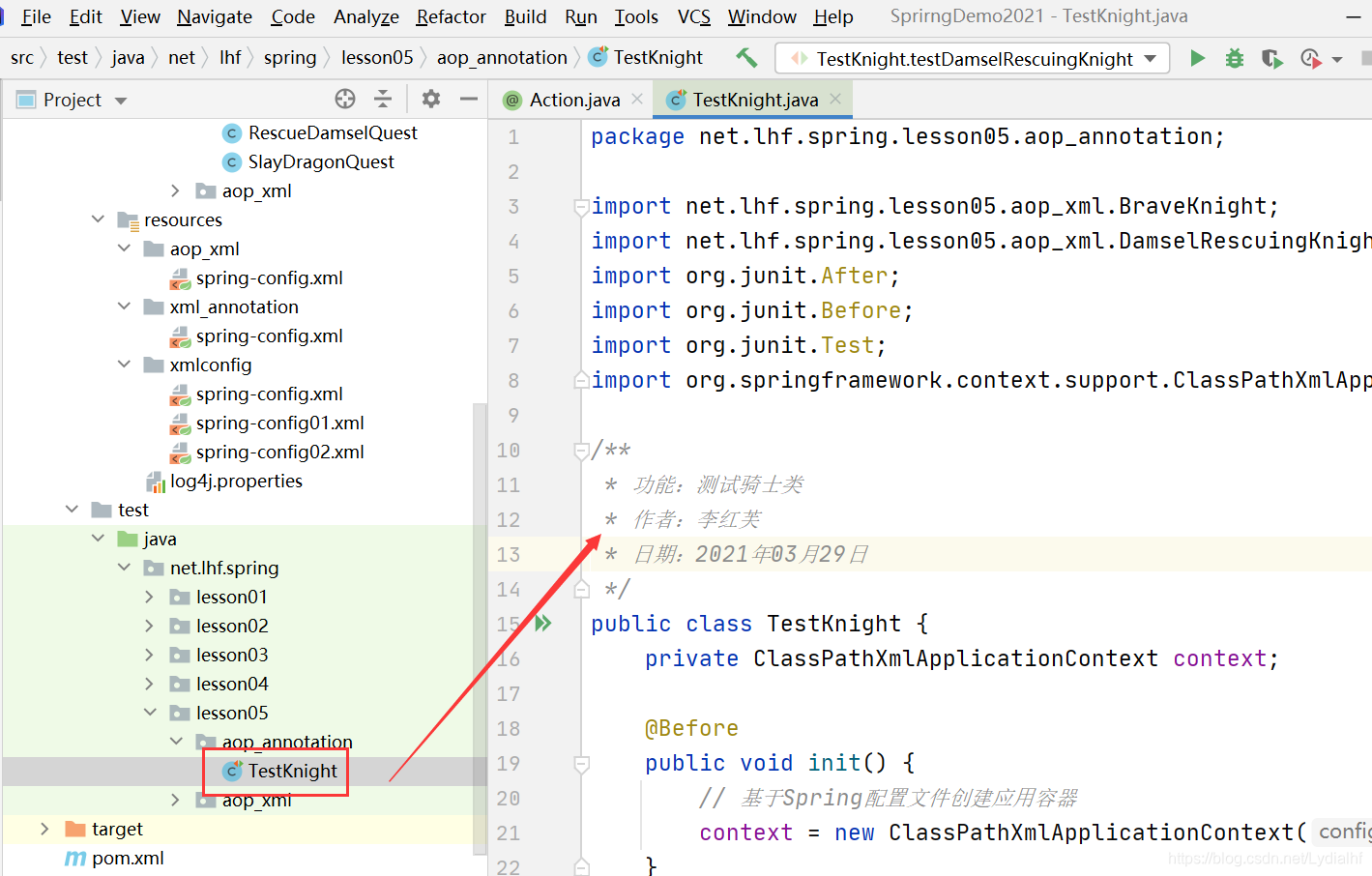Run TestKnight with the green play button
Image resolution: width=1372 pixels, height=876 pixels.
(x=1197, y=58)
